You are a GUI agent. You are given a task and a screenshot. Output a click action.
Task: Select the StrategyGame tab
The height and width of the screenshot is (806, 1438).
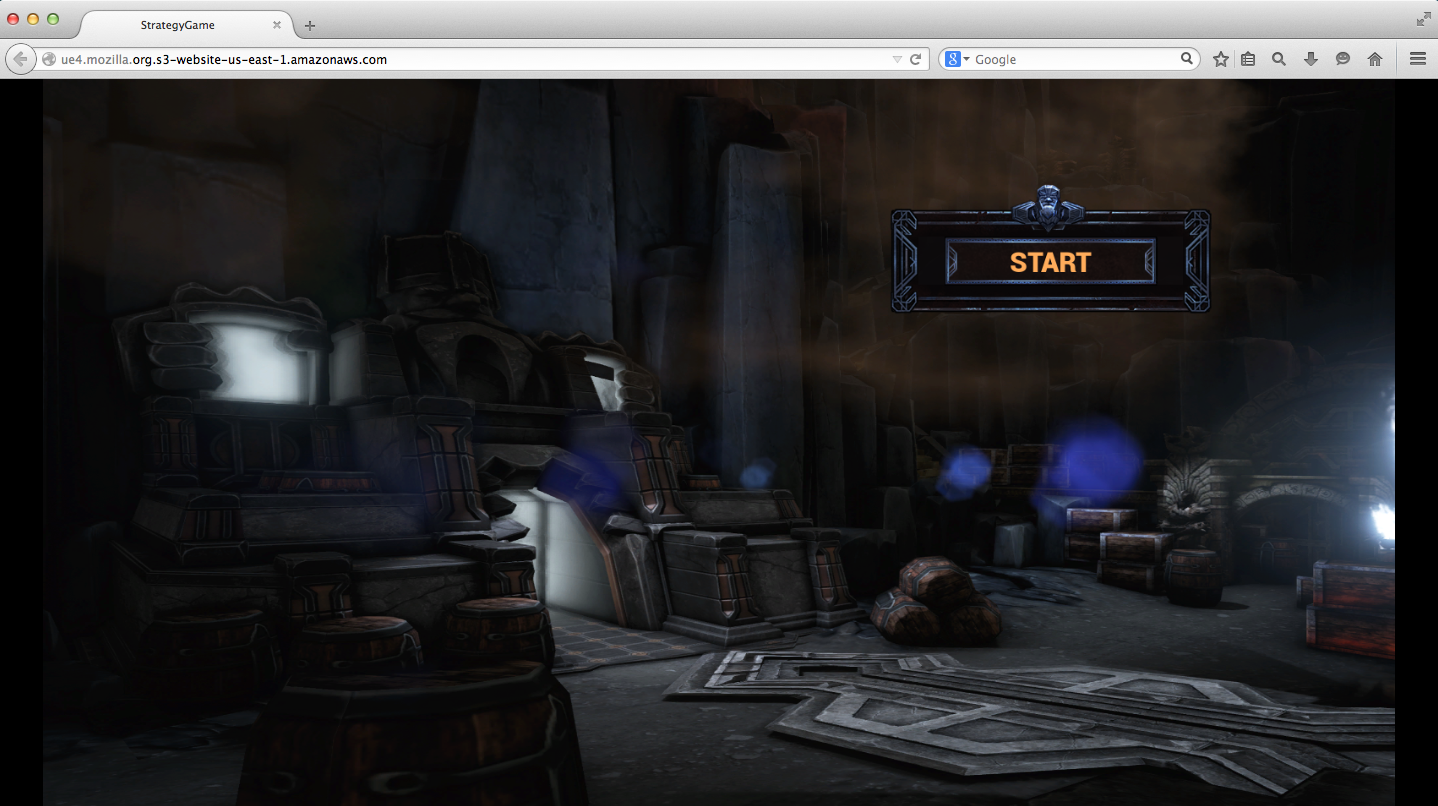click(177, 25)
